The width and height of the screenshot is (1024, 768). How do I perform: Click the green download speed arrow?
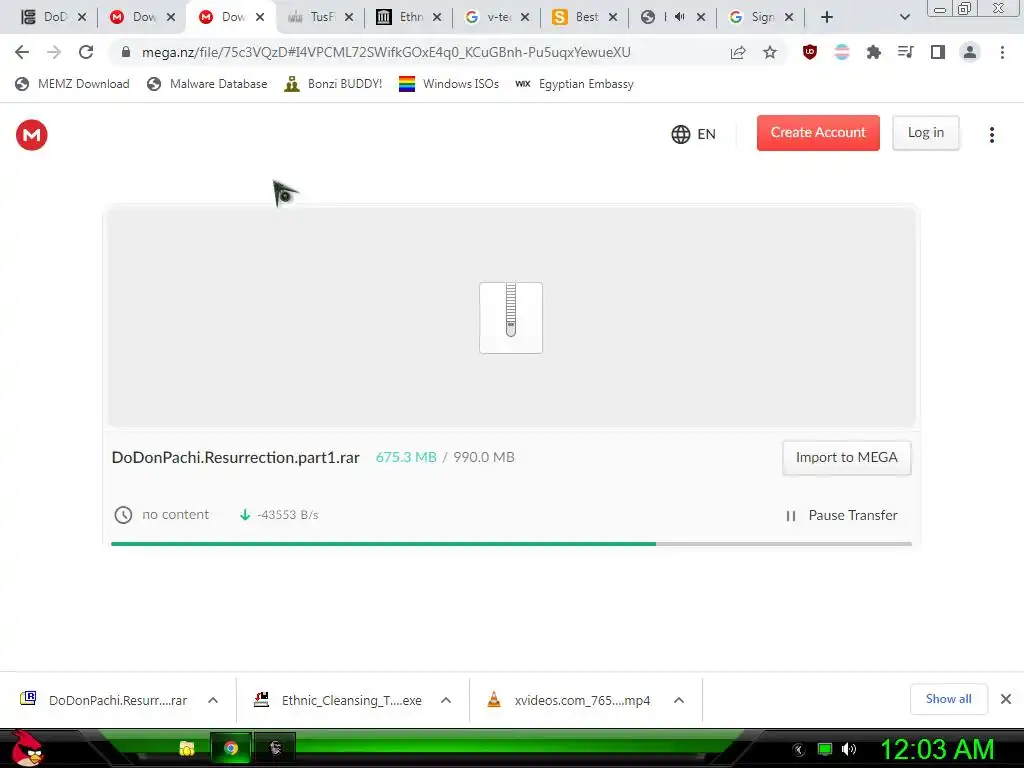[245, 515]
